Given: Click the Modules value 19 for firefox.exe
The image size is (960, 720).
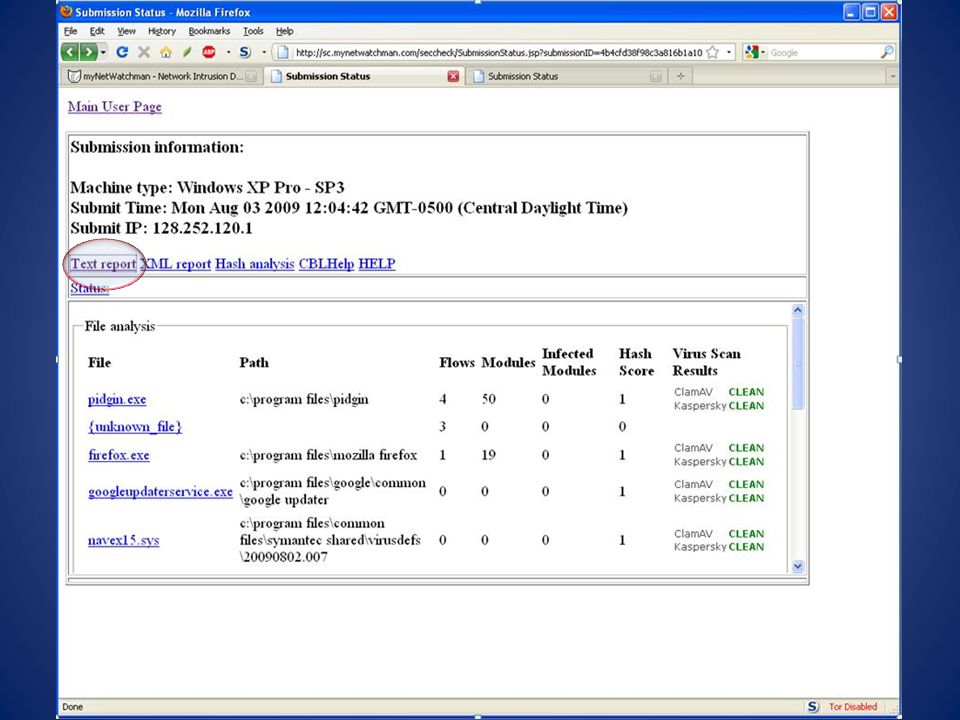Looking at the screenshot, I should [x=489, y=455].
